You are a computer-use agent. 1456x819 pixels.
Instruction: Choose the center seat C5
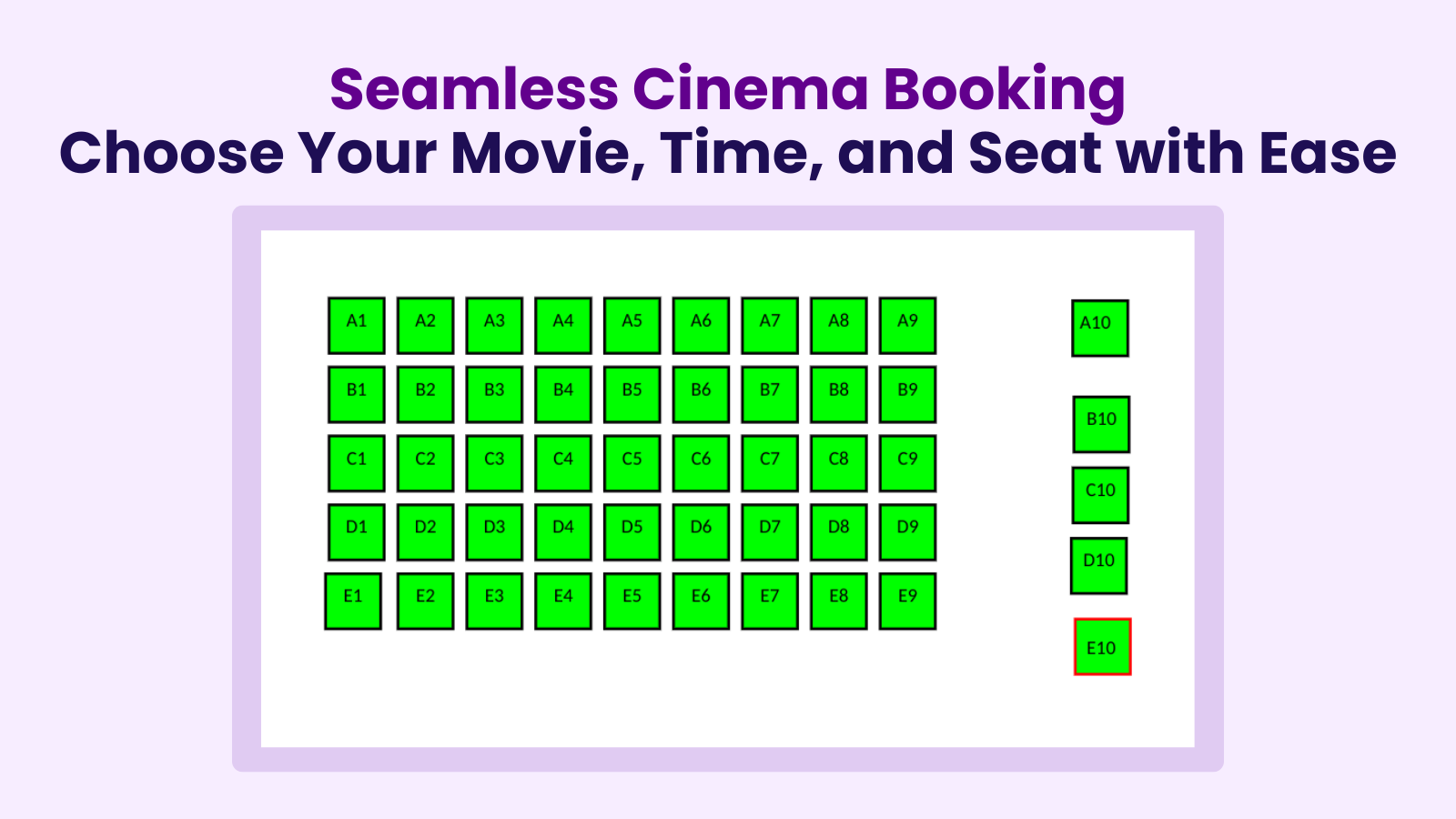[632, 461]
